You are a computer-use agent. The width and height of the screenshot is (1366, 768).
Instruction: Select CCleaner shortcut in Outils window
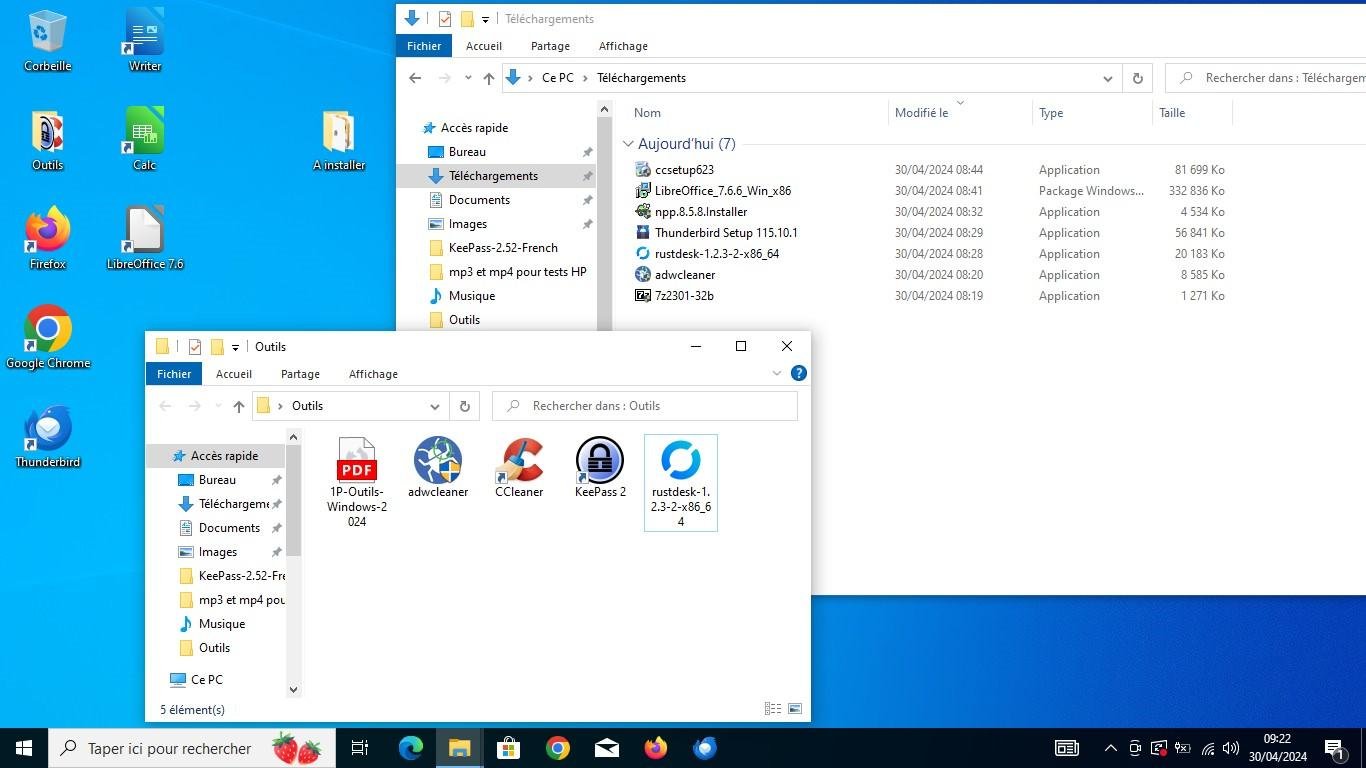coord(519,467)
